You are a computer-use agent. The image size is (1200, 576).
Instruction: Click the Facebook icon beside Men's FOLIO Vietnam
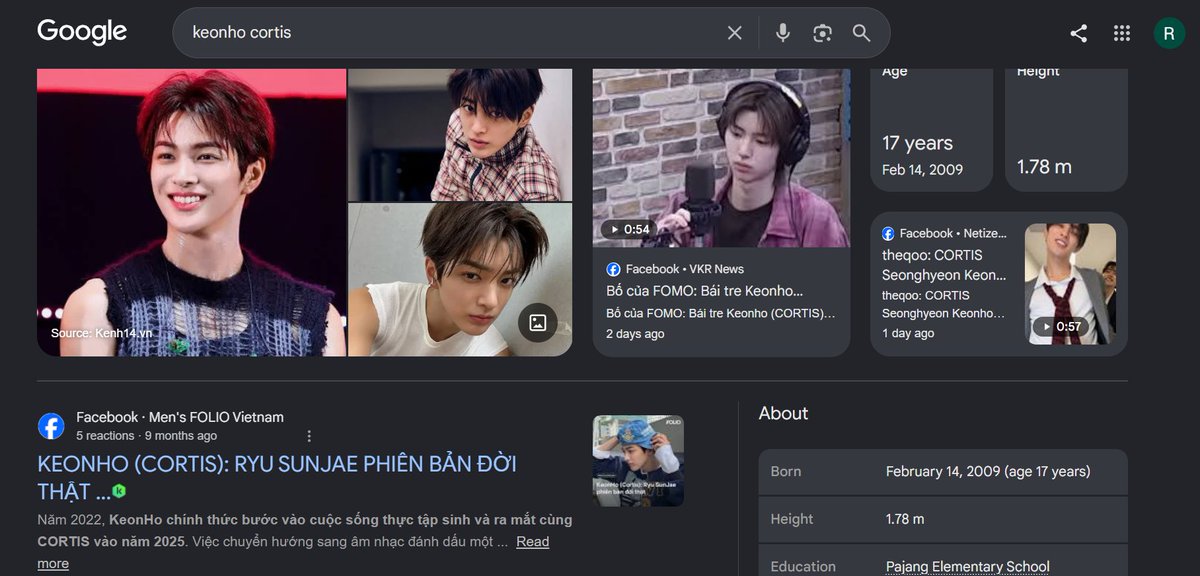tap(51, 426)
